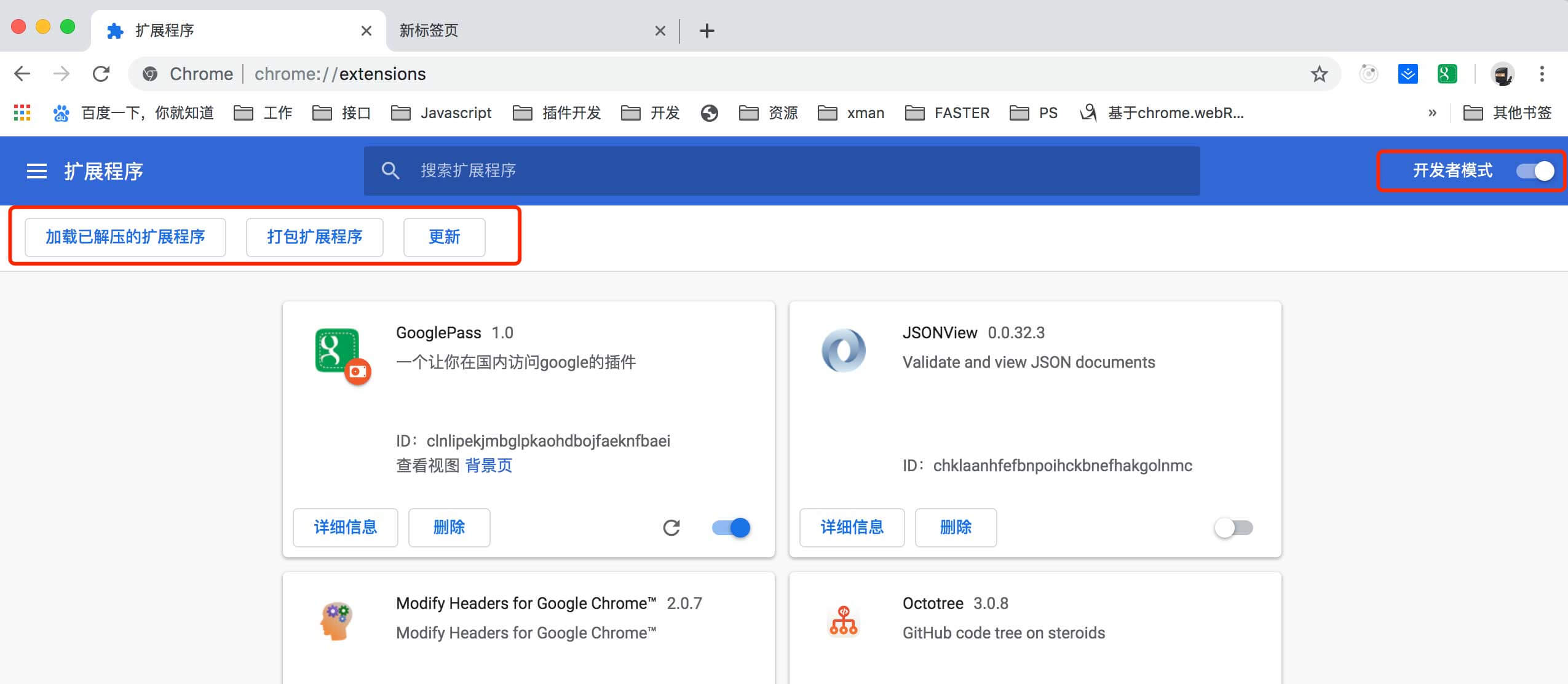
Task: Bookmark this page with the star icon
Action: (x=1319, y=74)
